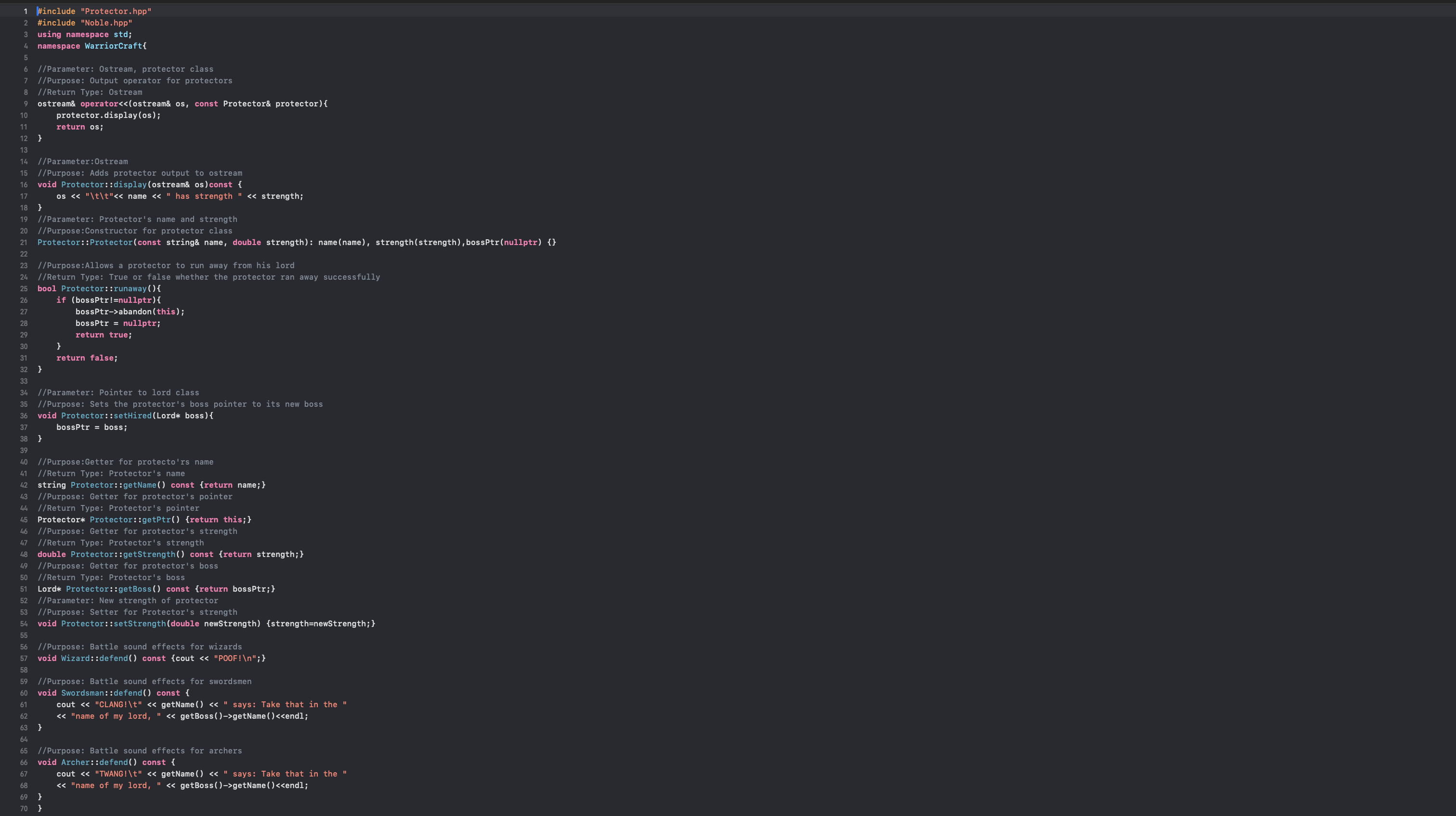Click the getStrength function name
Screen dimensions: 1456x816
point(149,555)
